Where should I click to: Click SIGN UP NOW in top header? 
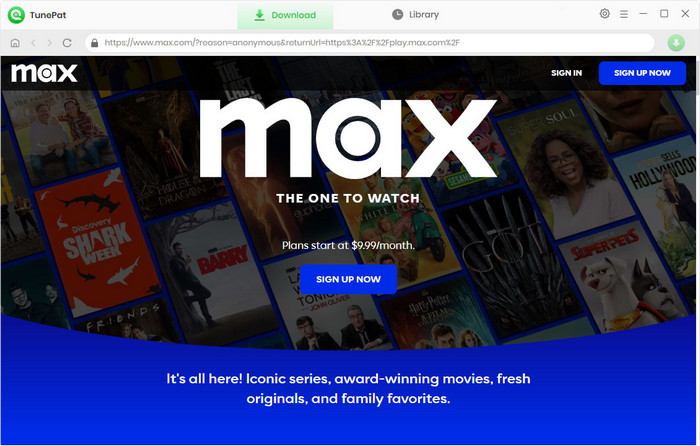(642, 73)
